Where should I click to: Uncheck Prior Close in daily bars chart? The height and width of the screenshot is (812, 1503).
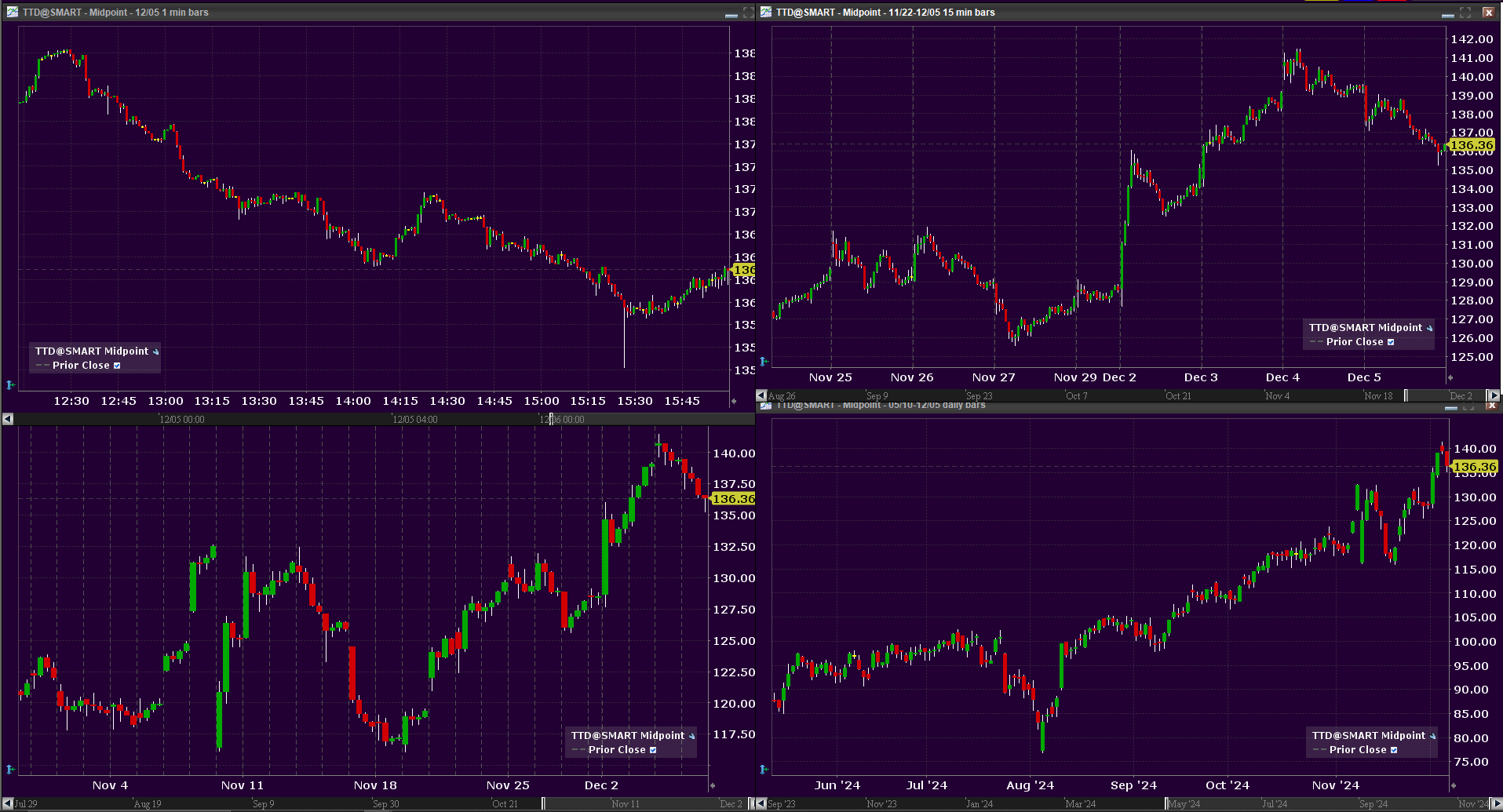1394,750
